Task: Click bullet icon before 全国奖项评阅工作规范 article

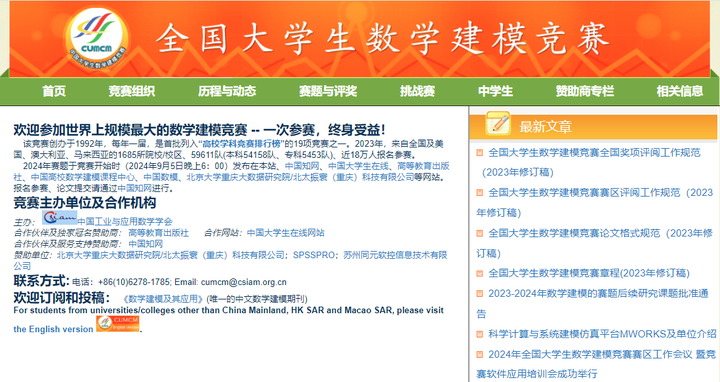Action: [480, 152]
